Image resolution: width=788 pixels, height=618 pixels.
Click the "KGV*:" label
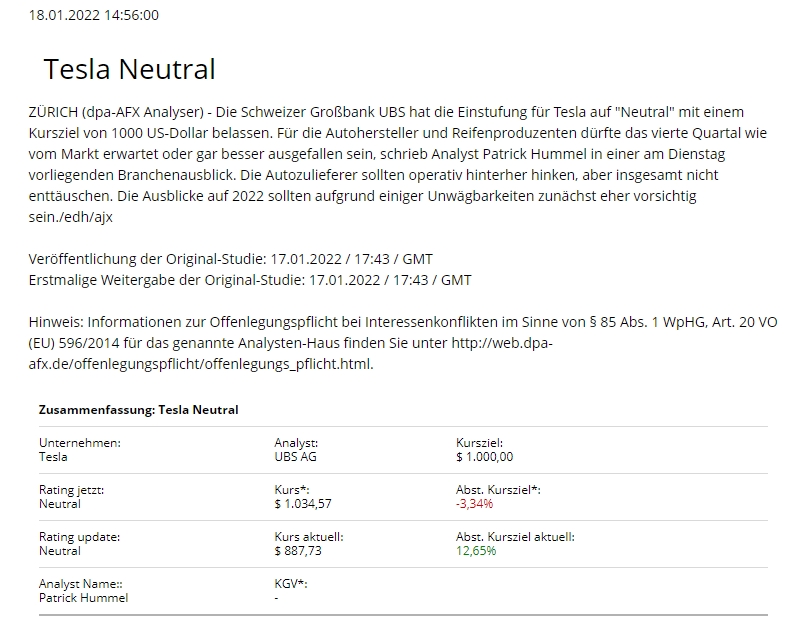(x=291, y=584)
